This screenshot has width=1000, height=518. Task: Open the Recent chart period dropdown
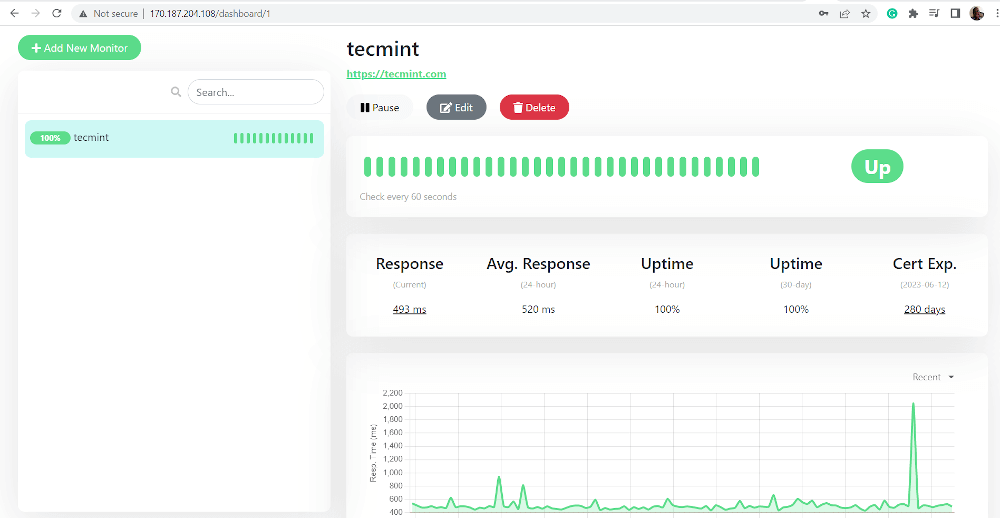[933, 377]
